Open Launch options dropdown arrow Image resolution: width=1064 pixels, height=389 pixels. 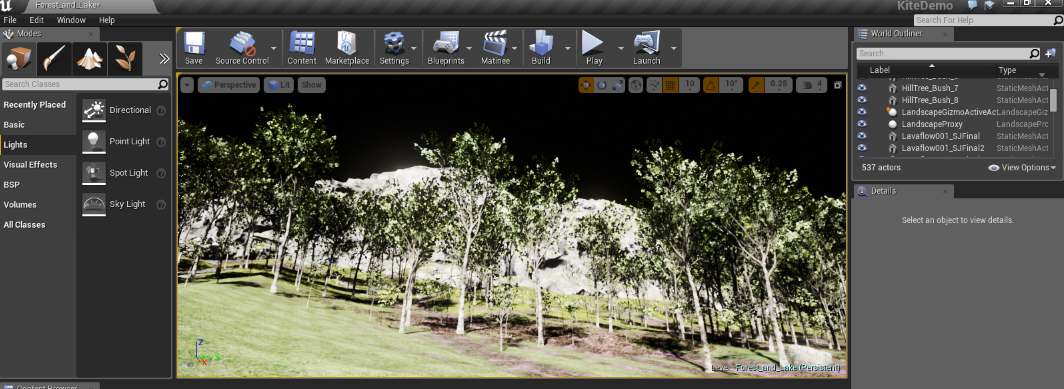click(673, 48)
